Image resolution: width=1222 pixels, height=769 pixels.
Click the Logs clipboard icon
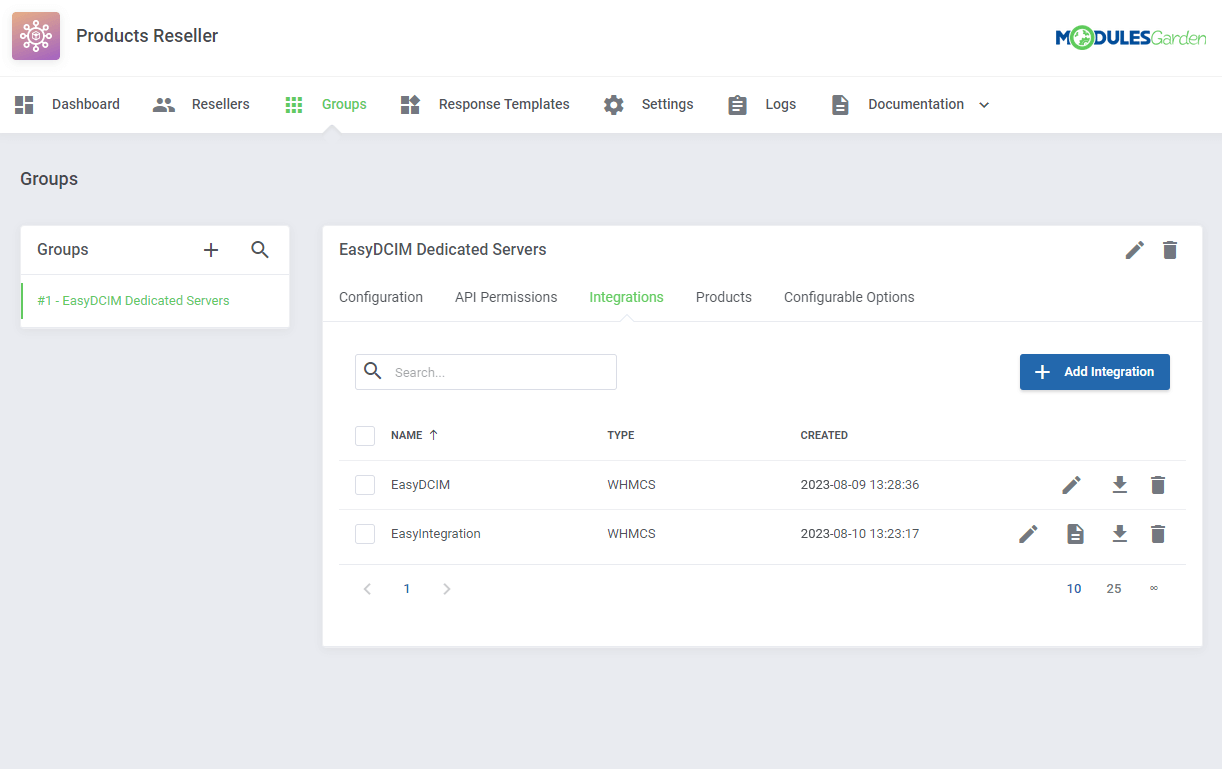pos(738,104)
